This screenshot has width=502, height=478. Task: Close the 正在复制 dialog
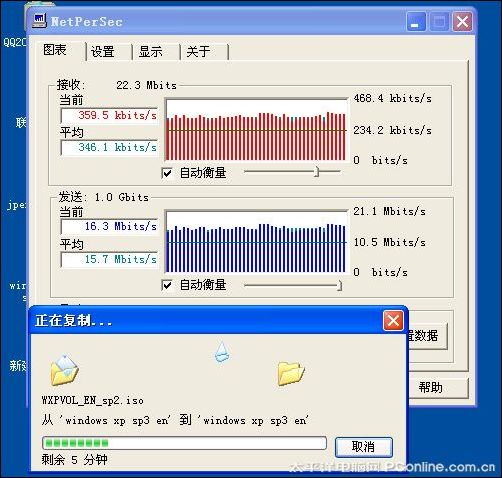click(393, 321)
